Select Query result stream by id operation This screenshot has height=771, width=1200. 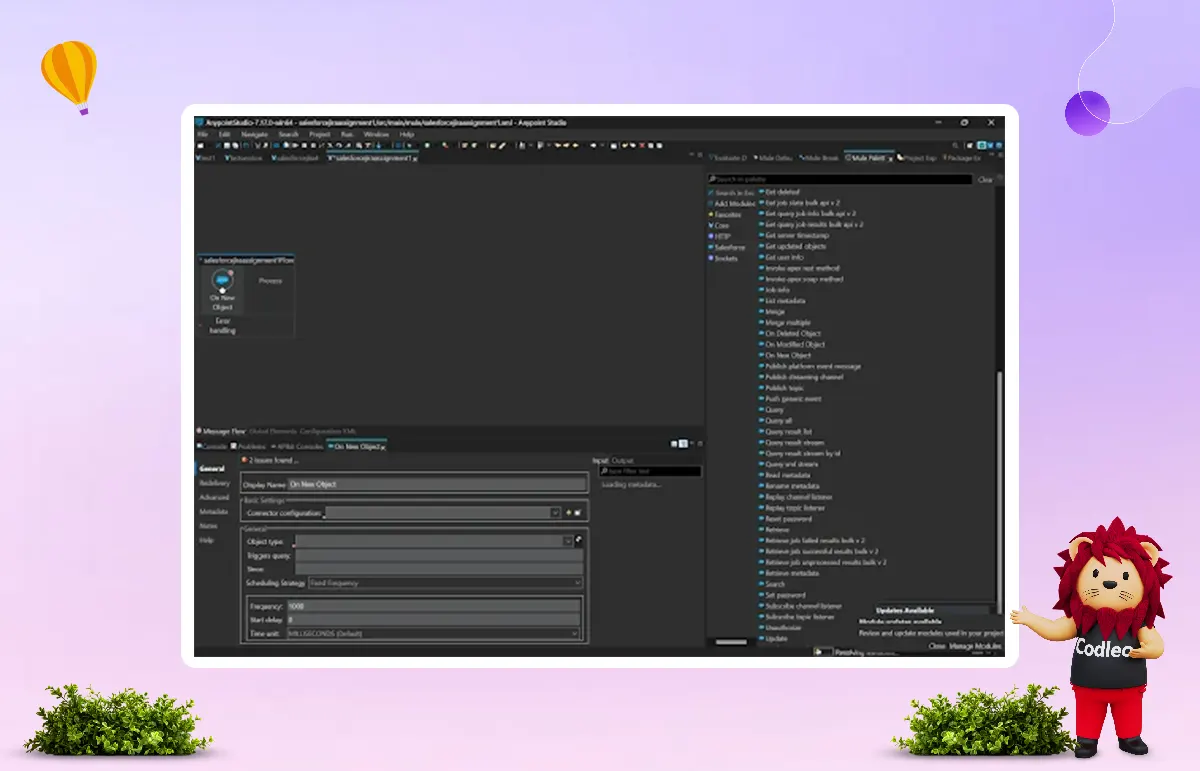click(x=799, y=453)
